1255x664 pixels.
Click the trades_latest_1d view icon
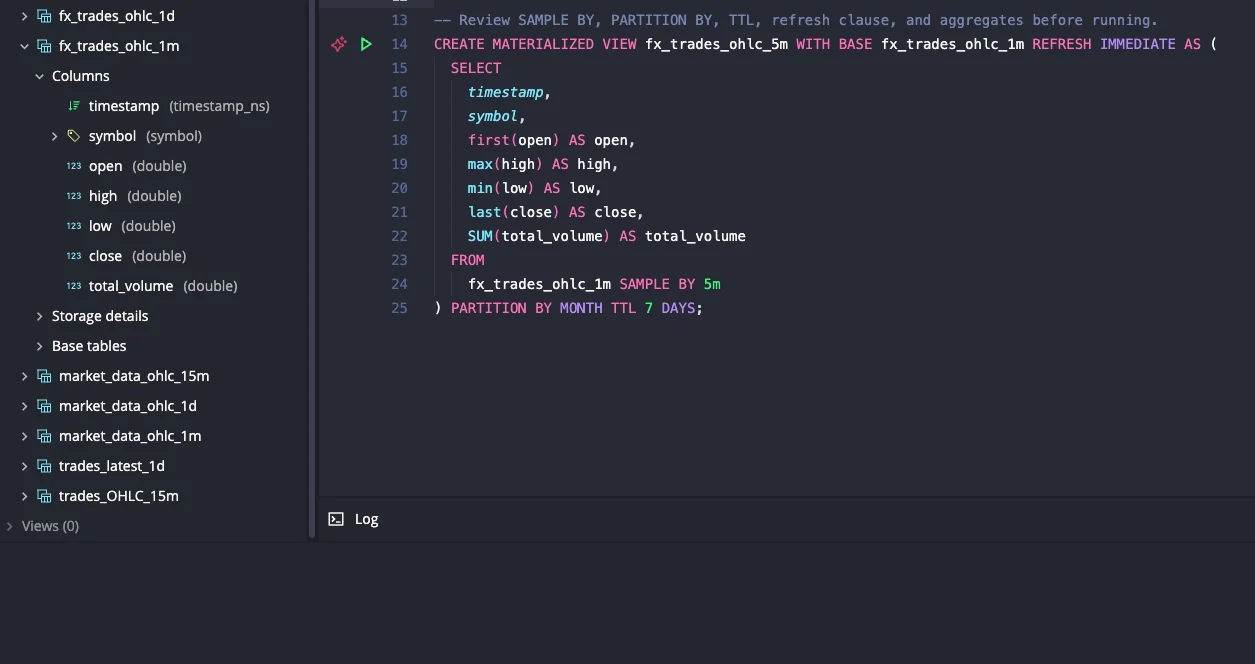44,466
